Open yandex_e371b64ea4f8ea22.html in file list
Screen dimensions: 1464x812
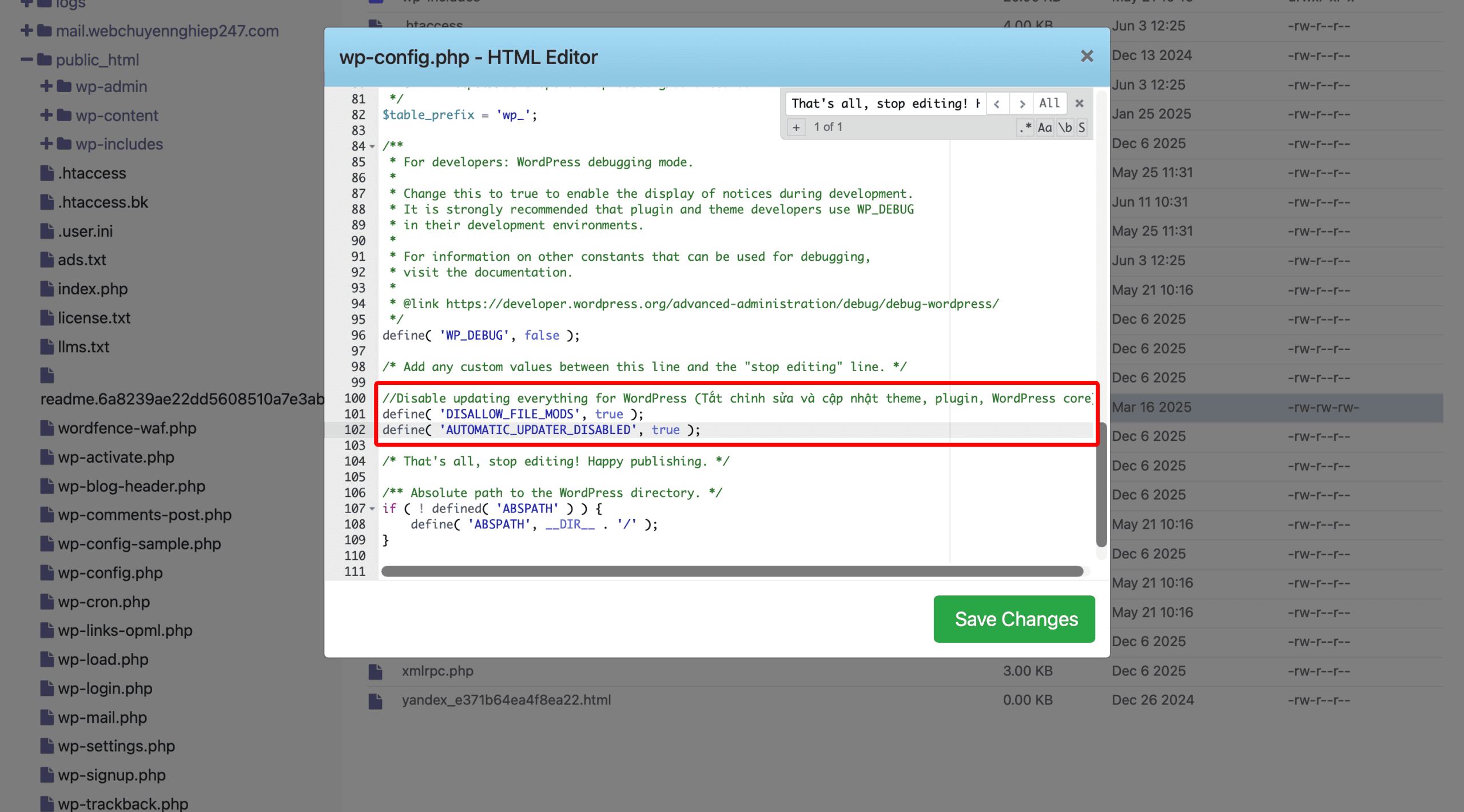click(x=506, y=700)
